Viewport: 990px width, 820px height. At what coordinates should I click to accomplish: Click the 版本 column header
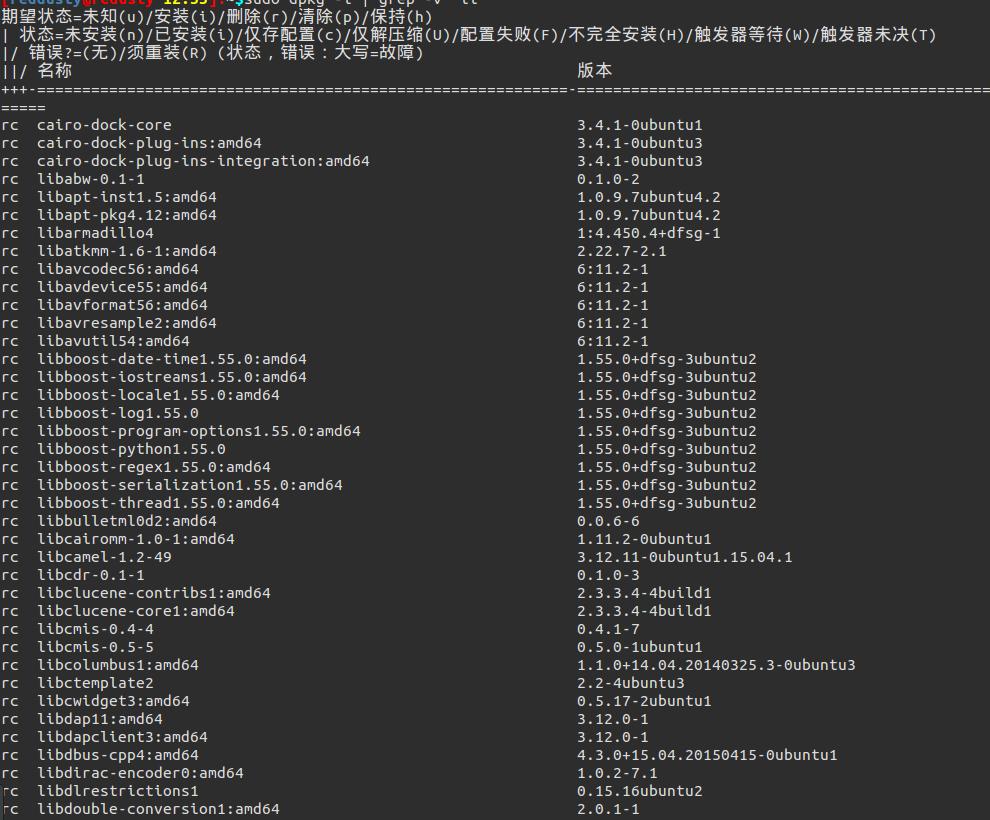click(594, 70)
